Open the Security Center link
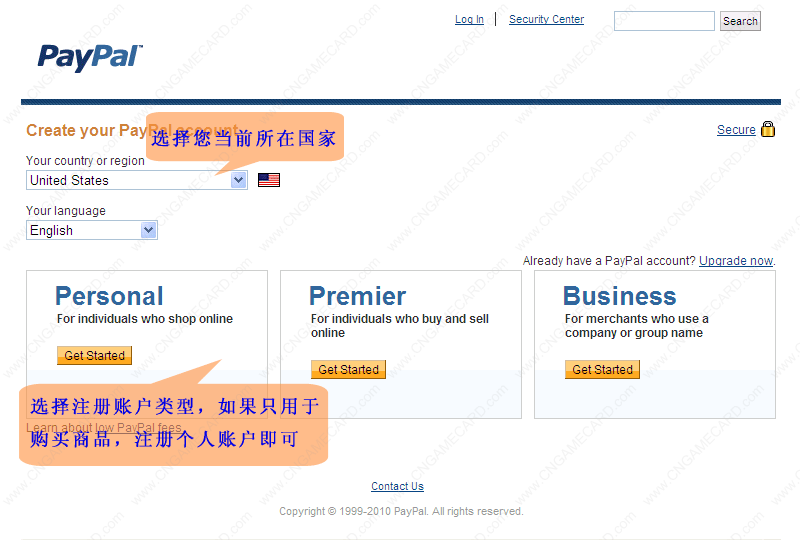Viewport: 800px width, 540px height. pos(546,19)
